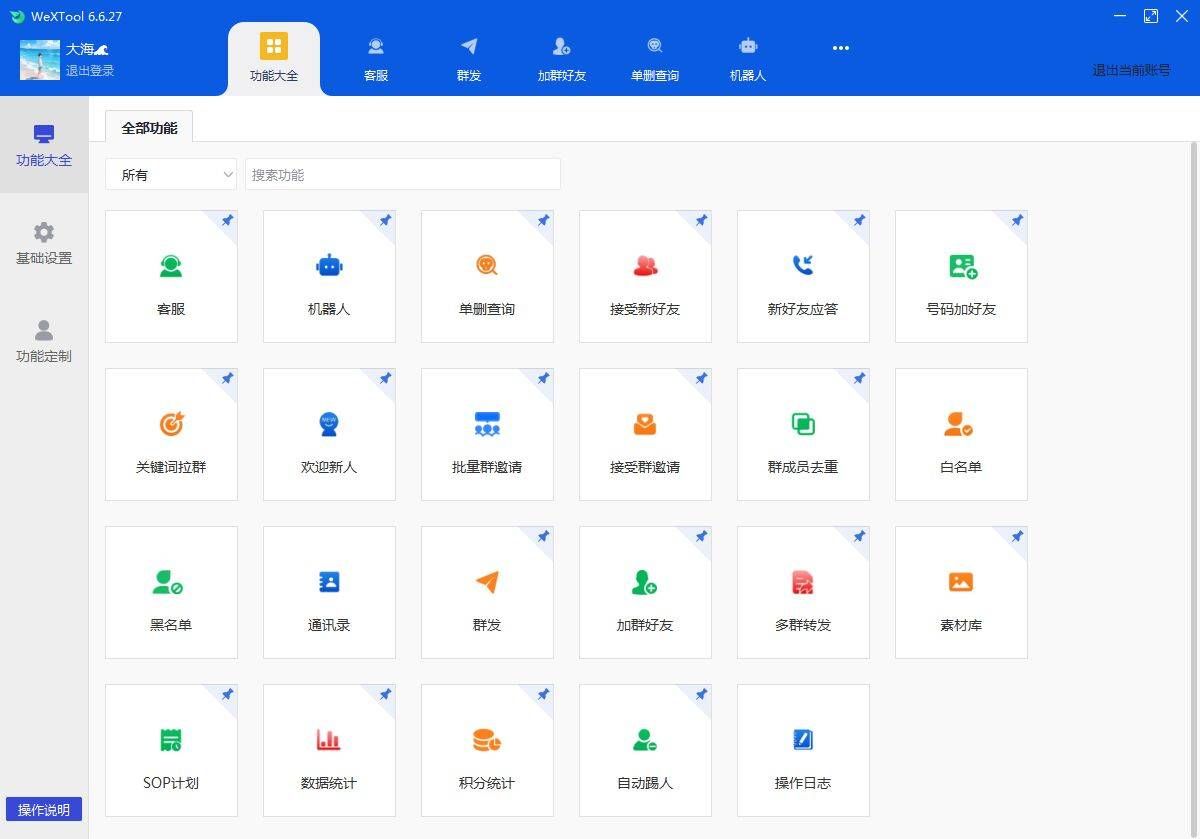Click the 搜索功能 search field
Image resolution: width=1200 pixels, height=839 pixels.
[402, 175]
